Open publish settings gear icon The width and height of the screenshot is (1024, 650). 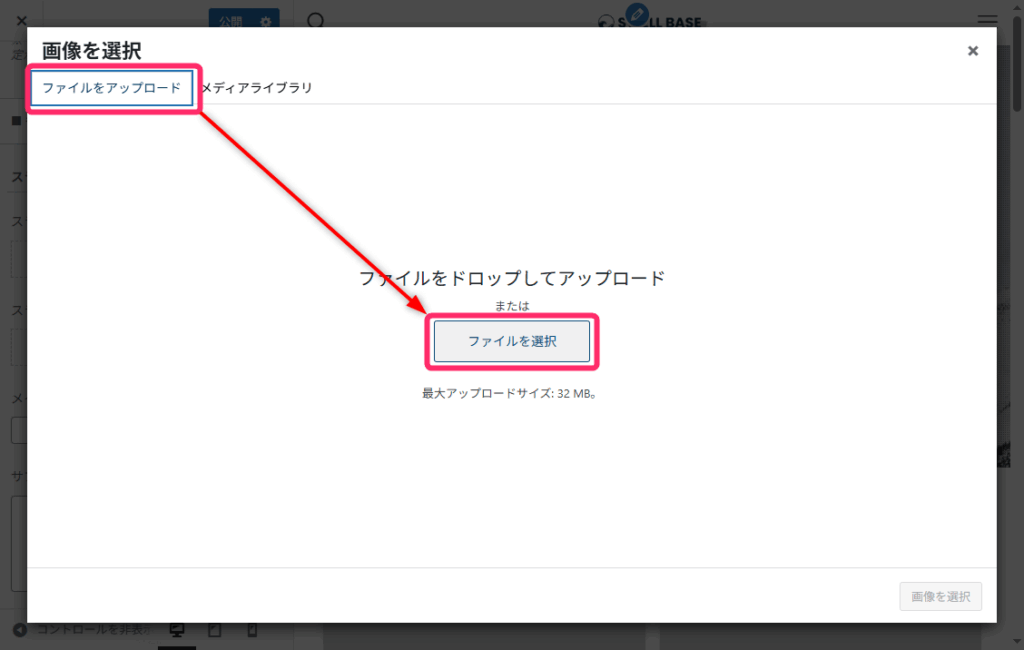[x=265, y=20]
